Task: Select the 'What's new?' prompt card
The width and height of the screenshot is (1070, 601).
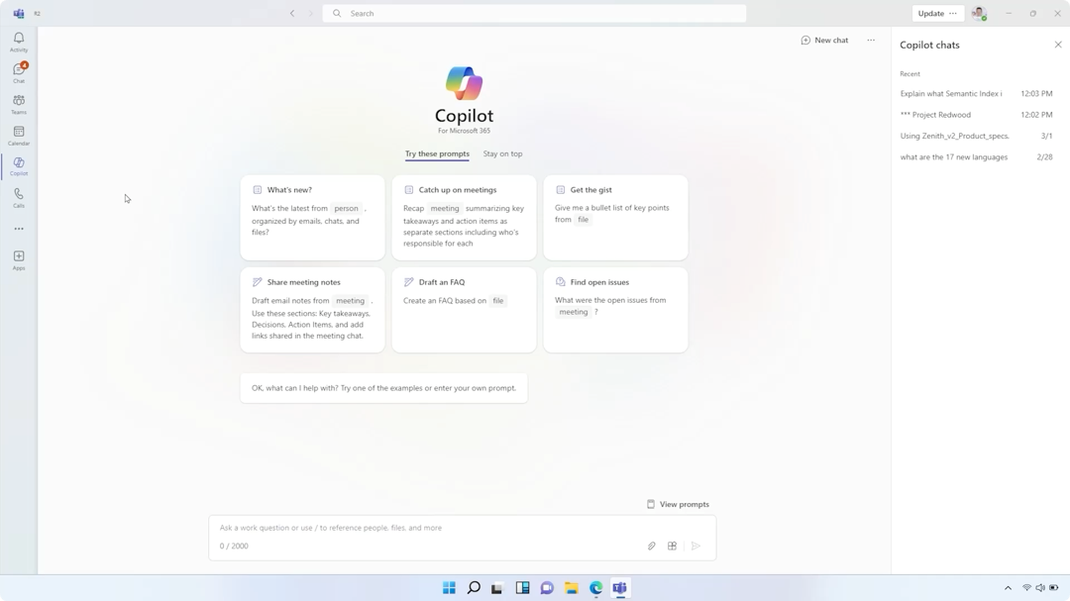Action: coord(313,218)
